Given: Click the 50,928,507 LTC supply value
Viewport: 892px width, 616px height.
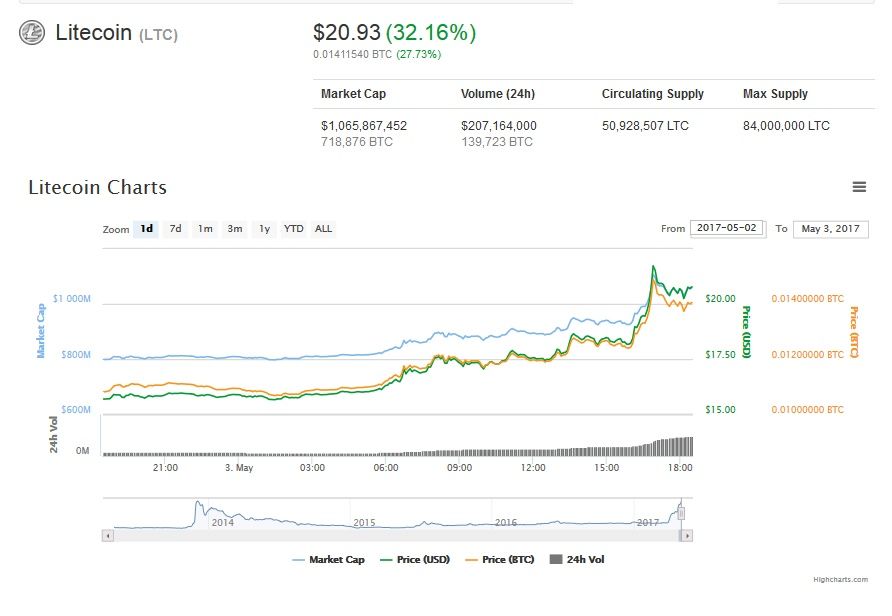Looking at the screenshot, I should [x=645, y=126].
